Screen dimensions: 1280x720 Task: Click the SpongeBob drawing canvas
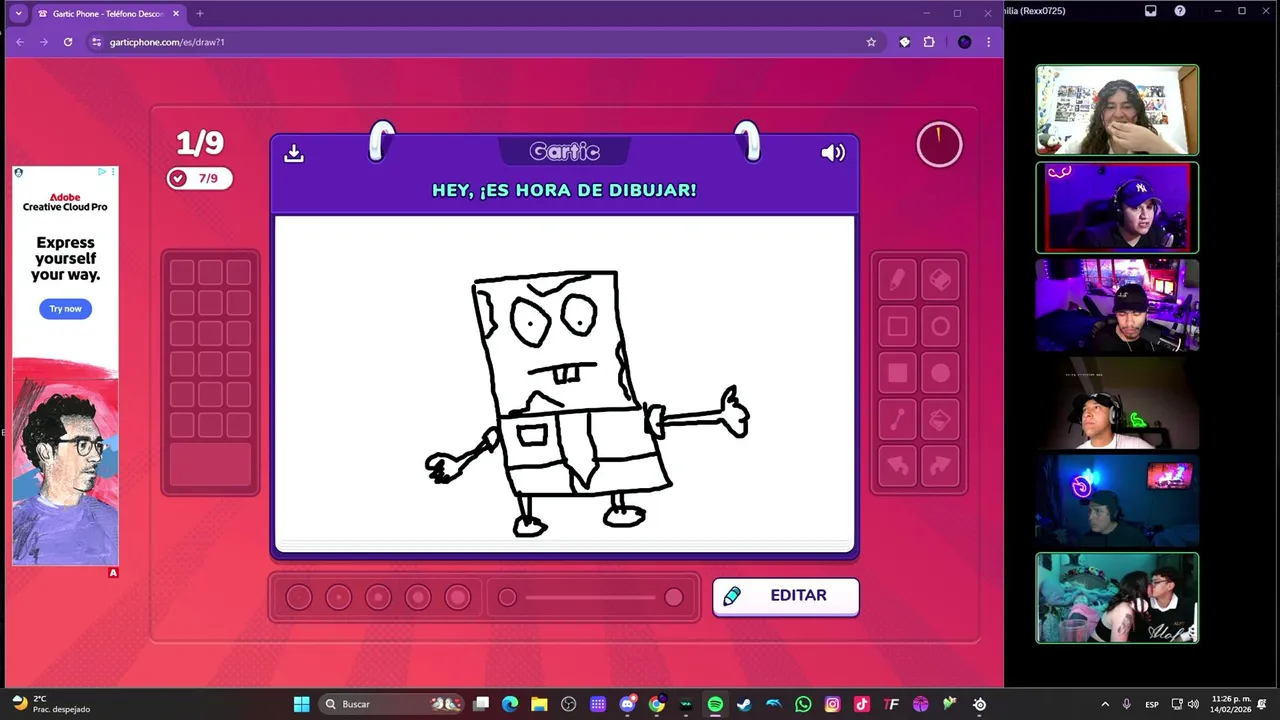[565, 382]
